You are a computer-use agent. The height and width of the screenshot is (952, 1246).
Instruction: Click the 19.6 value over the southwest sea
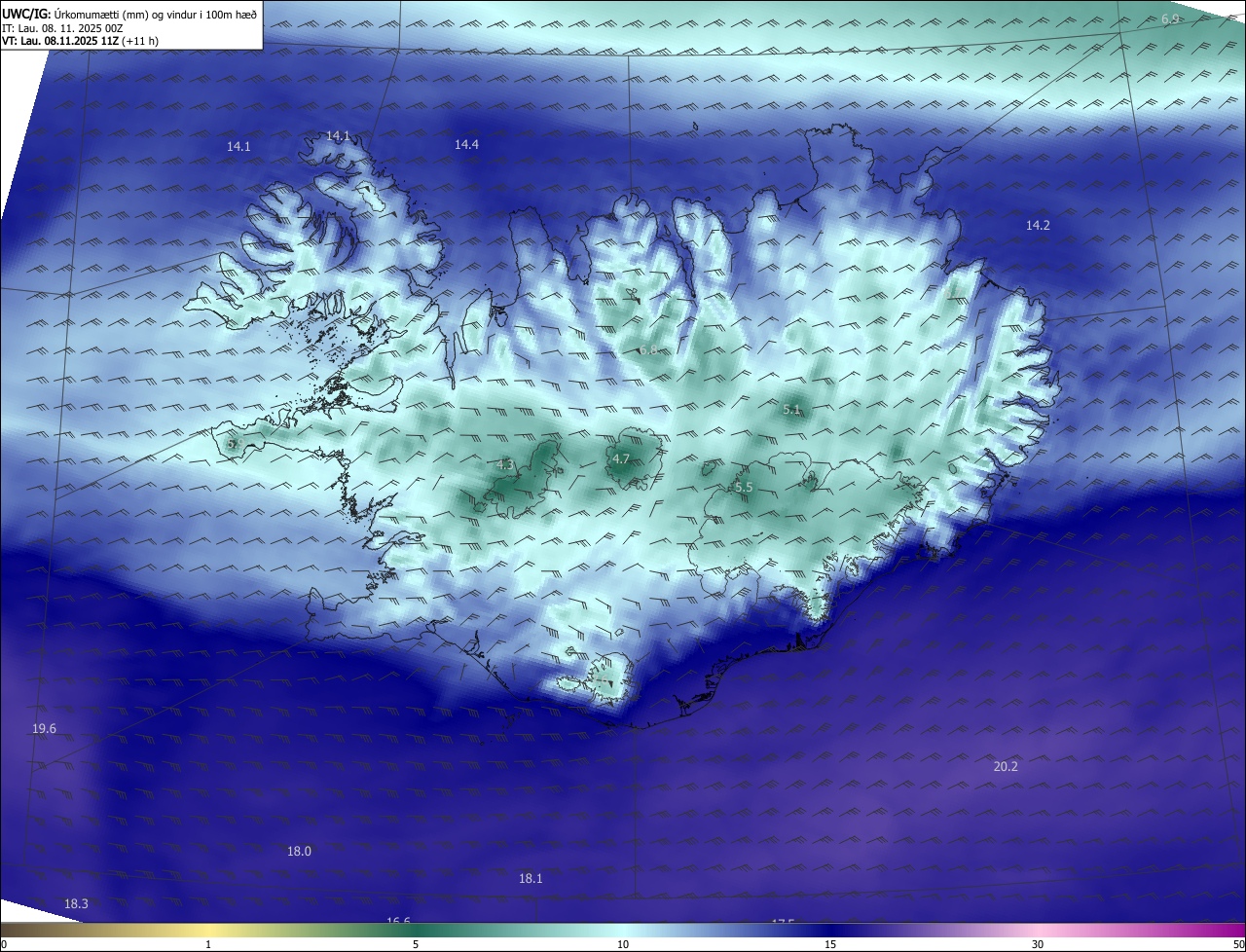point(44,728)
